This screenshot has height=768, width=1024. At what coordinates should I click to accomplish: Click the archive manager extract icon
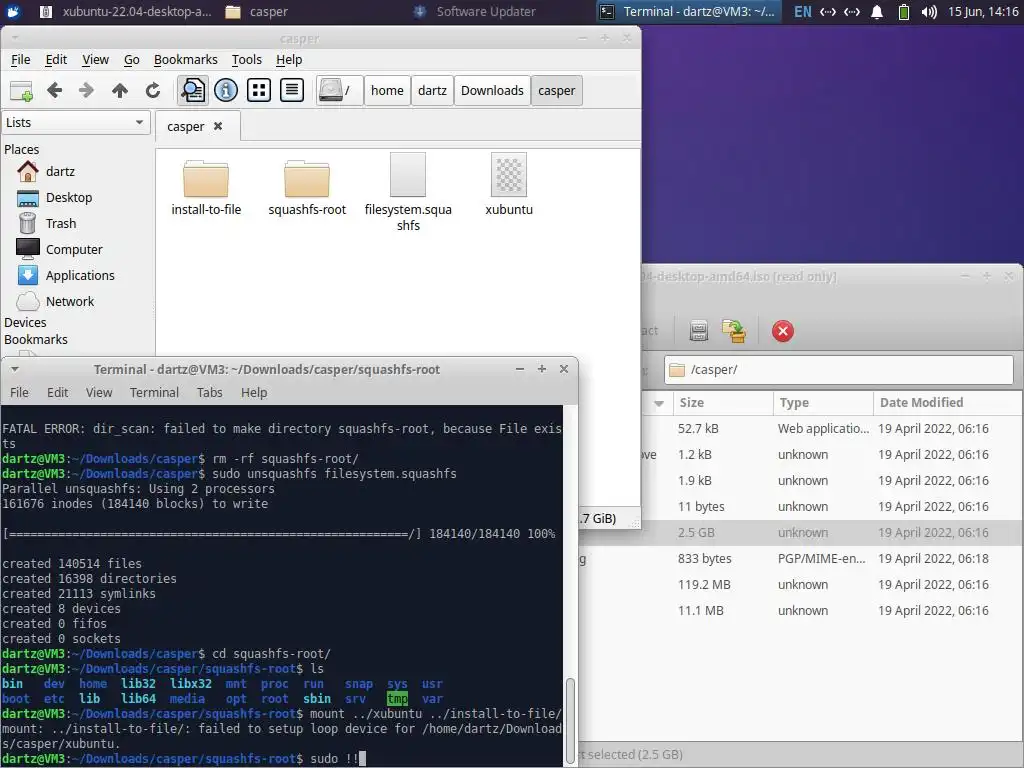click(x=734, y=331)
